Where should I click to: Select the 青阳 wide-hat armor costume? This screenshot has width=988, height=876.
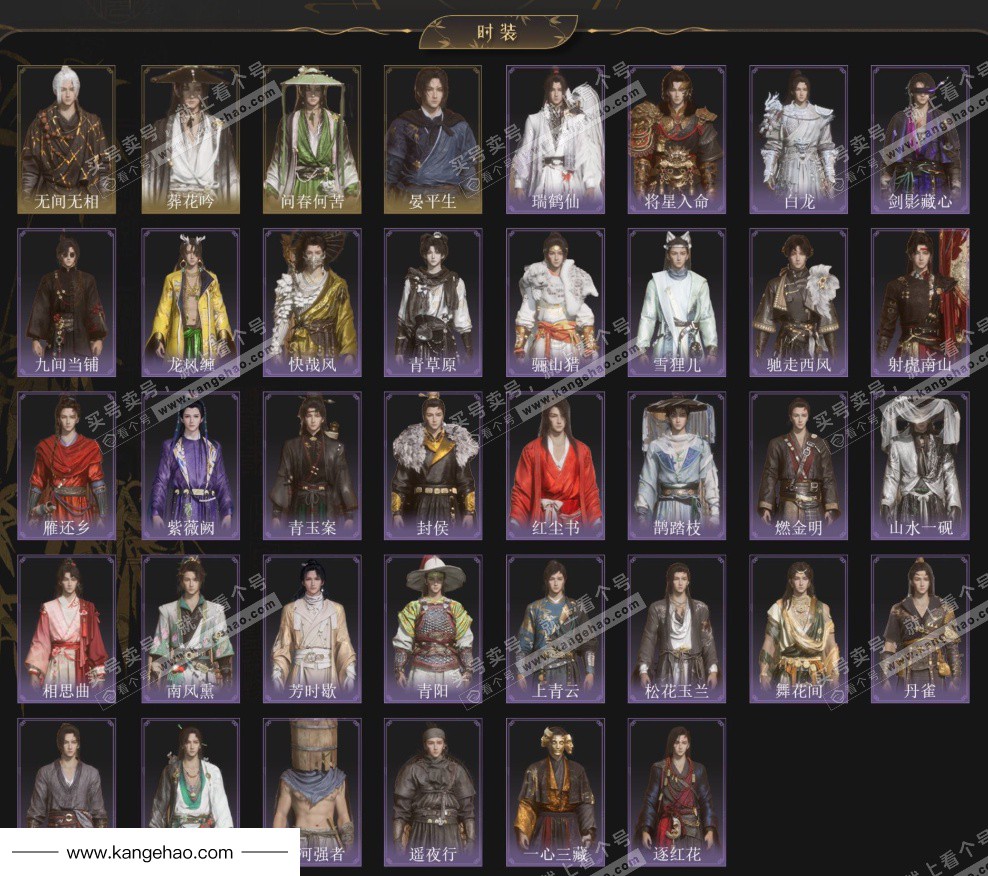(433, 628)
